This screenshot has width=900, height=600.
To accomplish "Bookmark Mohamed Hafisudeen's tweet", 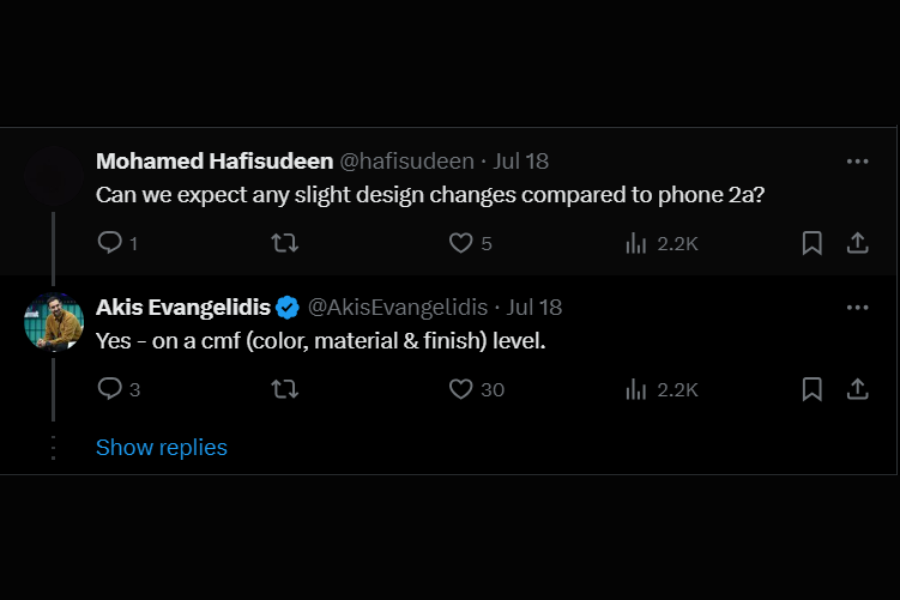I will (x=812, y=243).
